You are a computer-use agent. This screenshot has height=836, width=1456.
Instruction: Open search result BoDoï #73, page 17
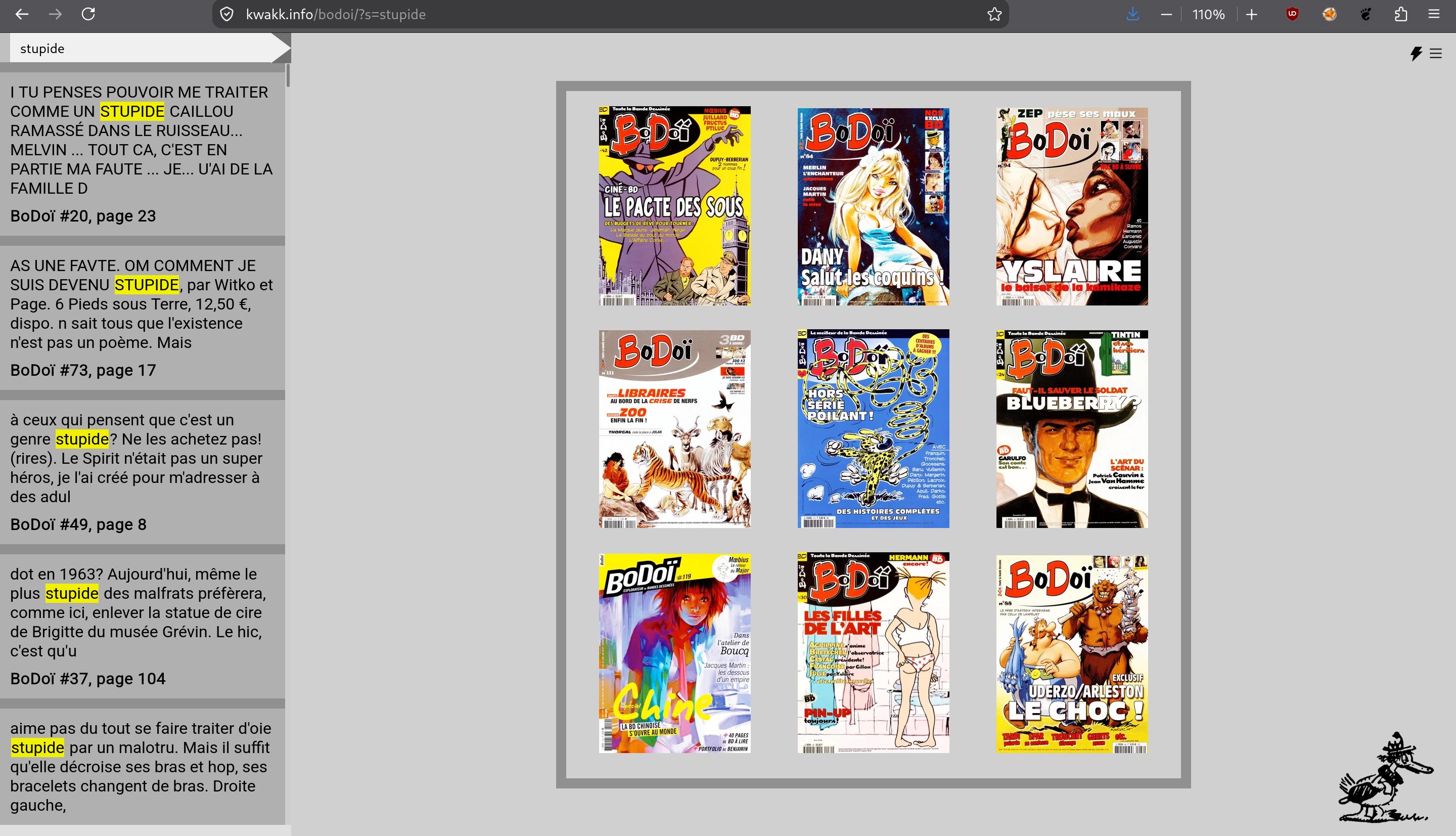(x=143, y=318)
